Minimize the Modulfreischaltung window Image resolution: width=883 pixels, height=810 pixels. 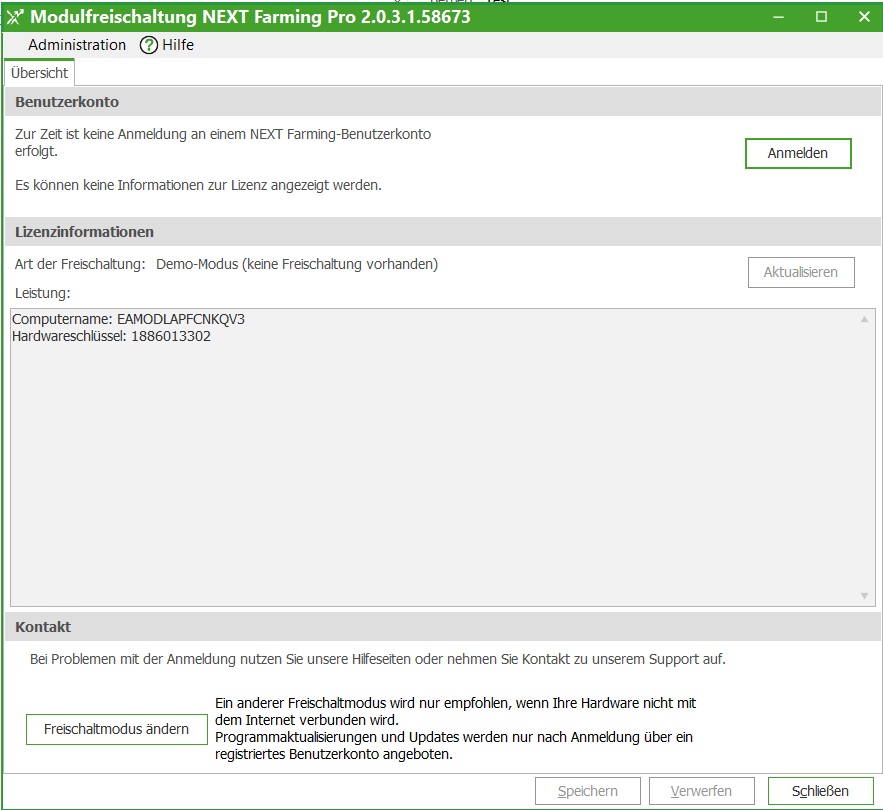pyautogui.click(x=778, y=17)
